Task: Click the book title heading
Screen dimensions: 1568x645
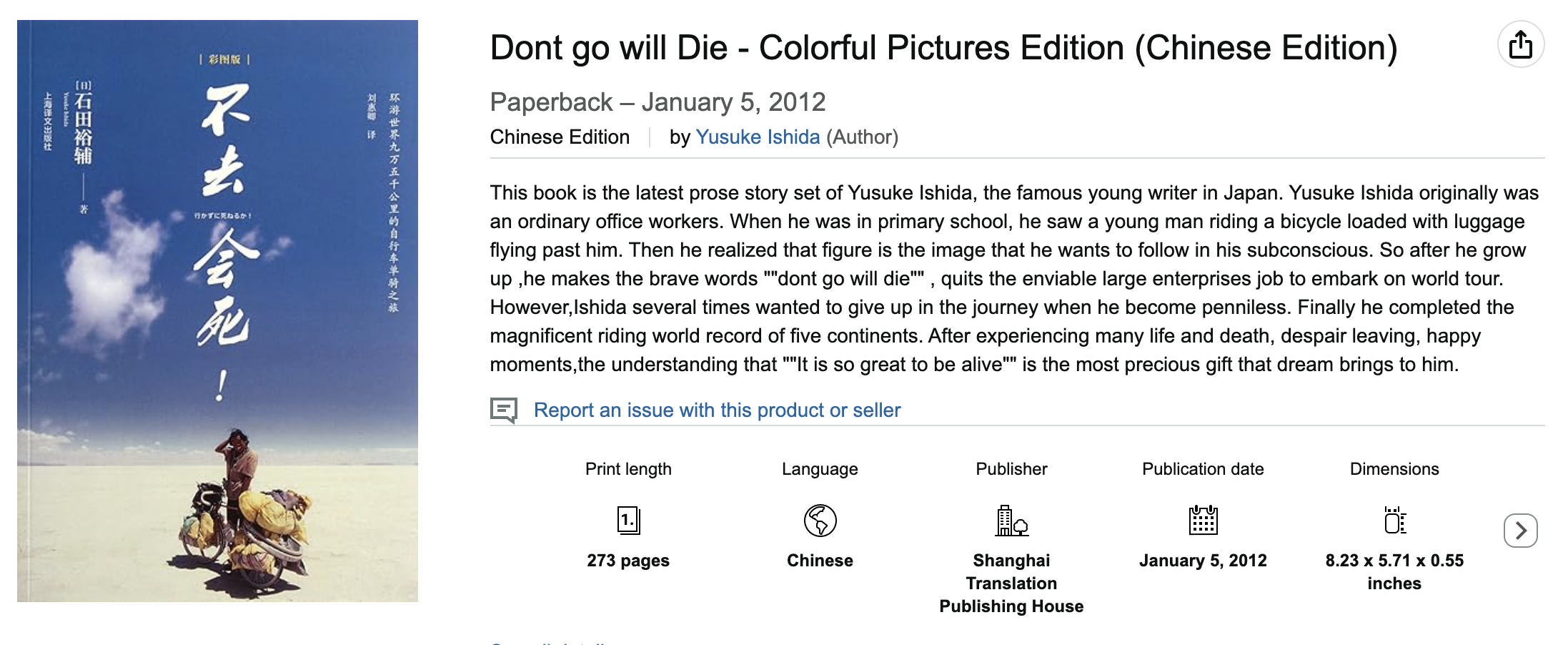Action: click(x=943, y=48)
